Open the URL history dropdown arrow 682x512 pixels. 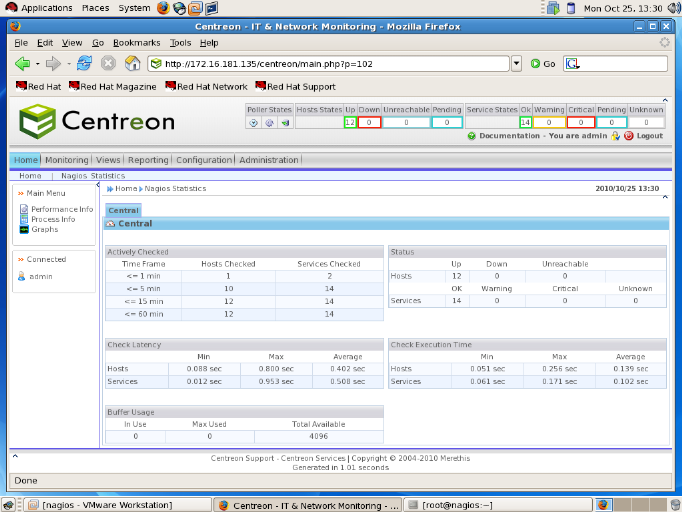pos(516,63)
